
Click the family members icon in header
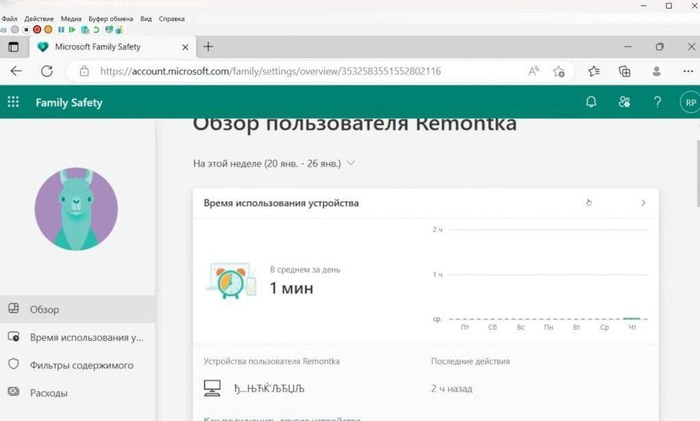pyautogui.click(x=624, y=102)
